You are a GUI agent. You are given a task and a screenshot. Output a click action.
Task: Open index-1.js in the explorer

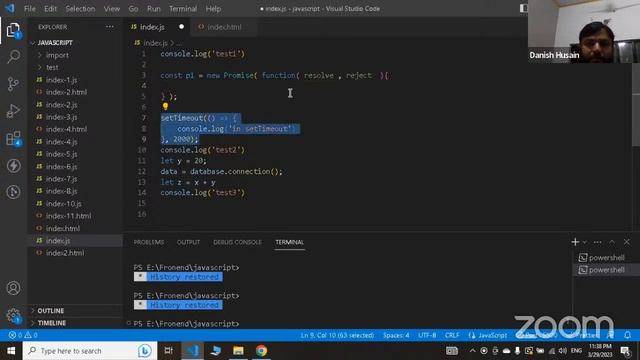pos(61,80)
